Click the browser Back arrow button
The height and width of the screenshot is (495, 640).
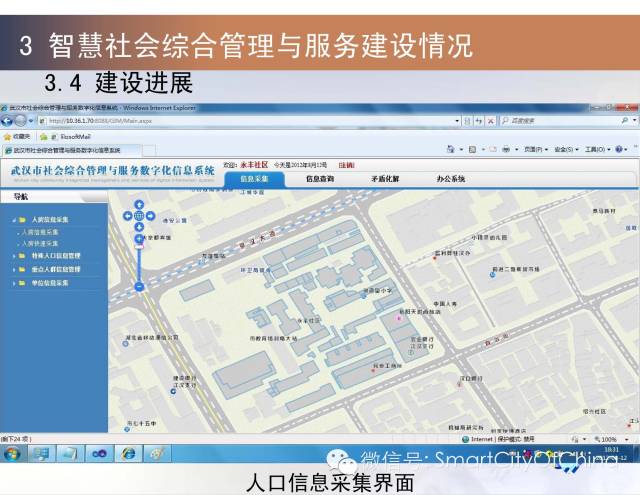tap(7, 121)
